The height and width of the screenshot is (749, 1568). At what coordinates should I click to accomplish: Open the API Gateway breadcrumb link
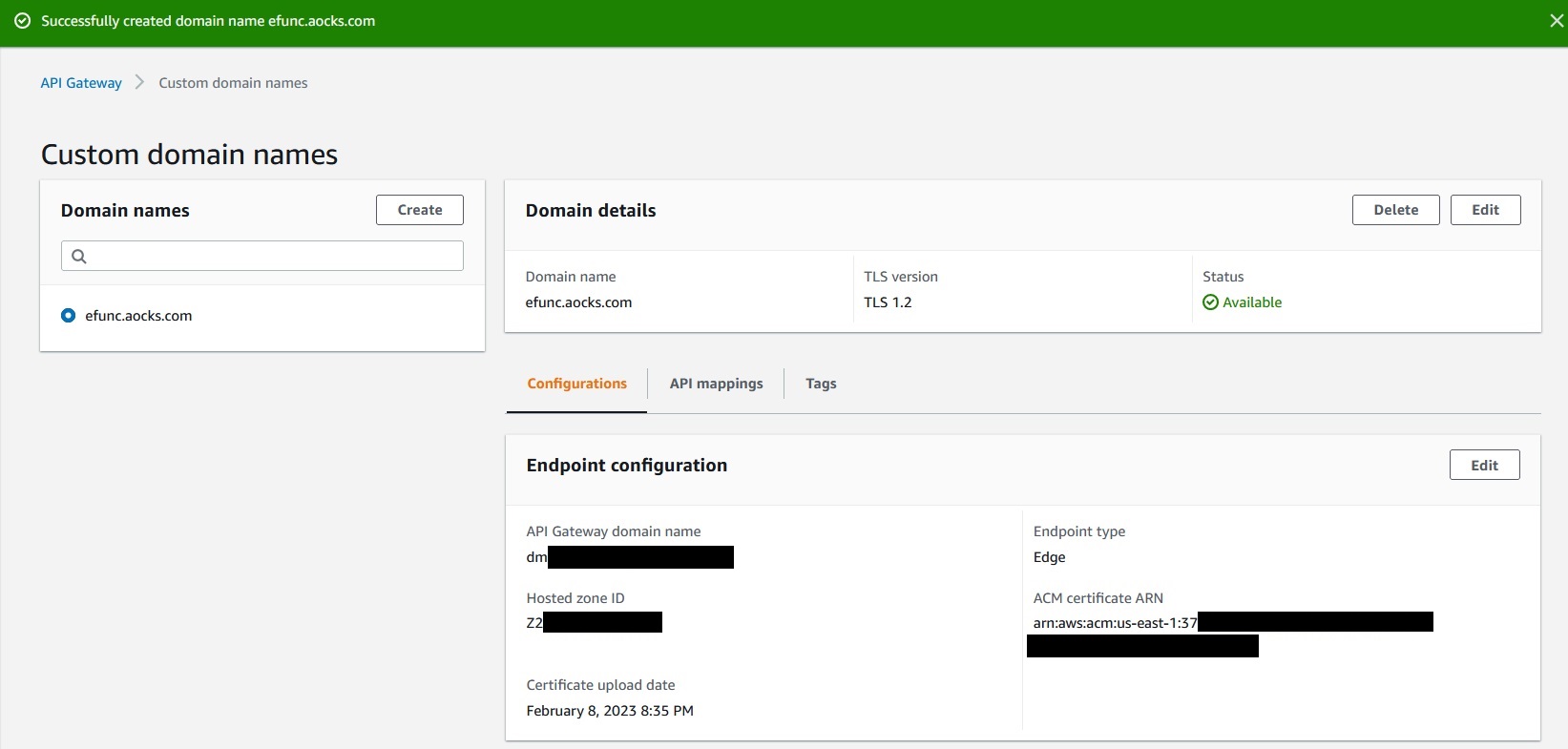point(81,83)
